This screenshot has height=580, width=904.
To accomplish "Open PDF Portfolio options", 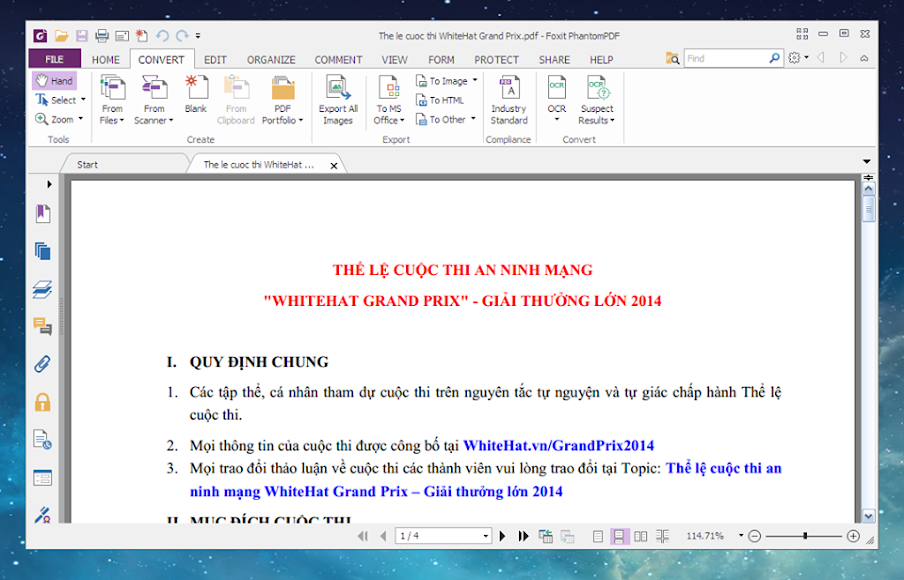I will [x=282, y=99].
